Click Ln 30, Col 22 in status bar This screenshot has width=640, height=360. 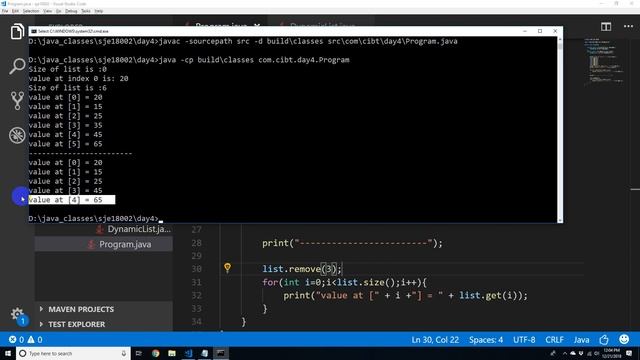coord(435,340)
